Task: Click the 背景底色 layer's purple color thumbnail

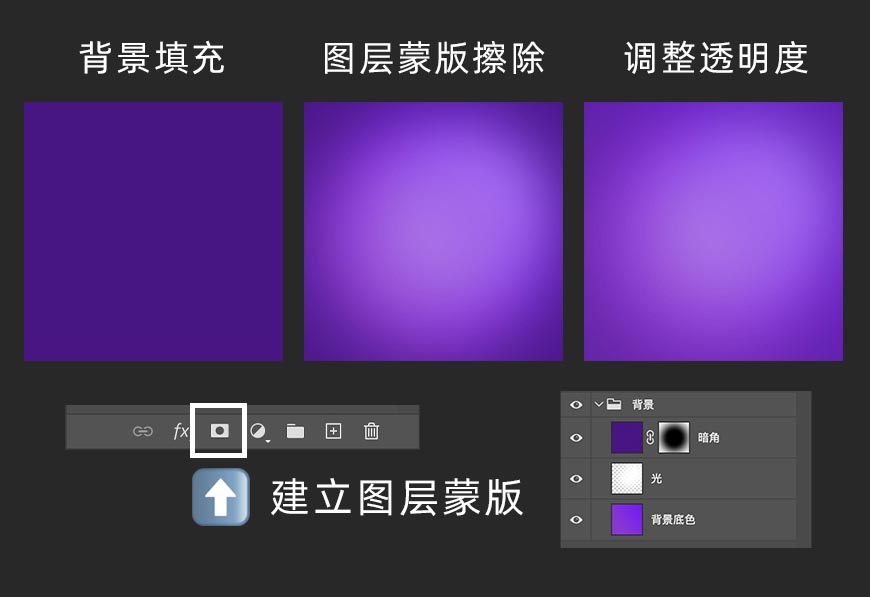Action: [628, 518]
